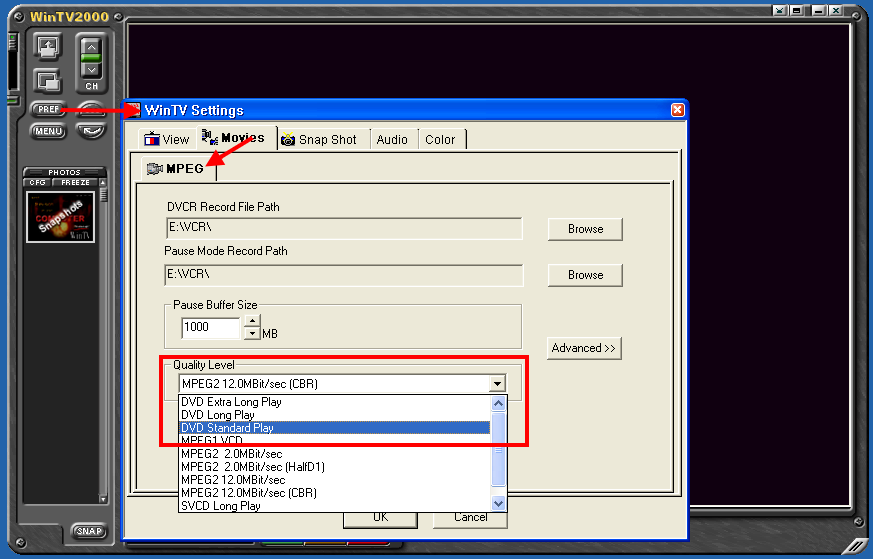The image size is (873, 559).
Task: Confirm settings with OK button
Action: [380, 518]
